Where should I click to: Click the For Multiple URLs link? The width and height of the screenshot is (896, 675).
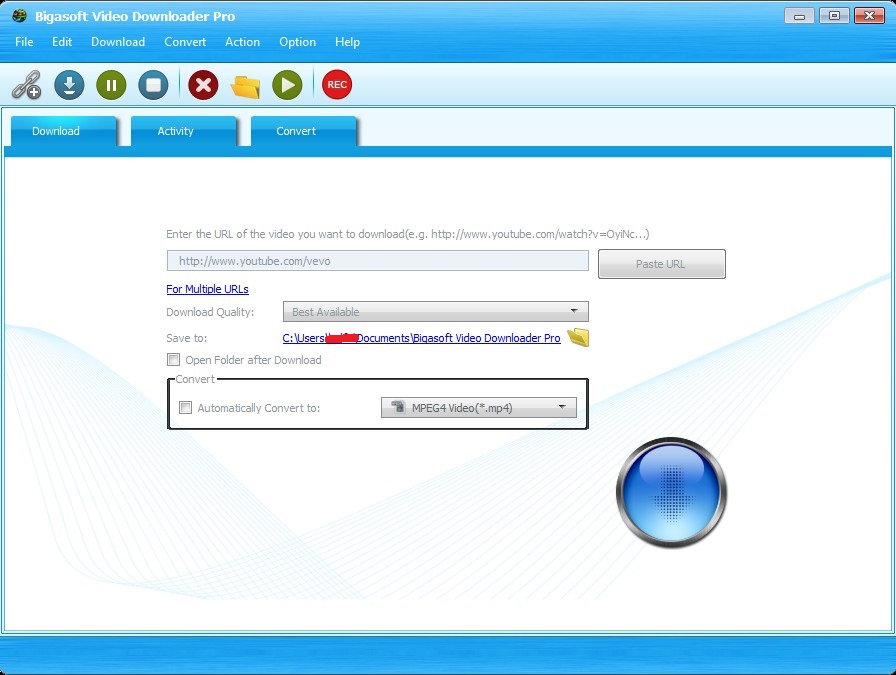[207, 289]
